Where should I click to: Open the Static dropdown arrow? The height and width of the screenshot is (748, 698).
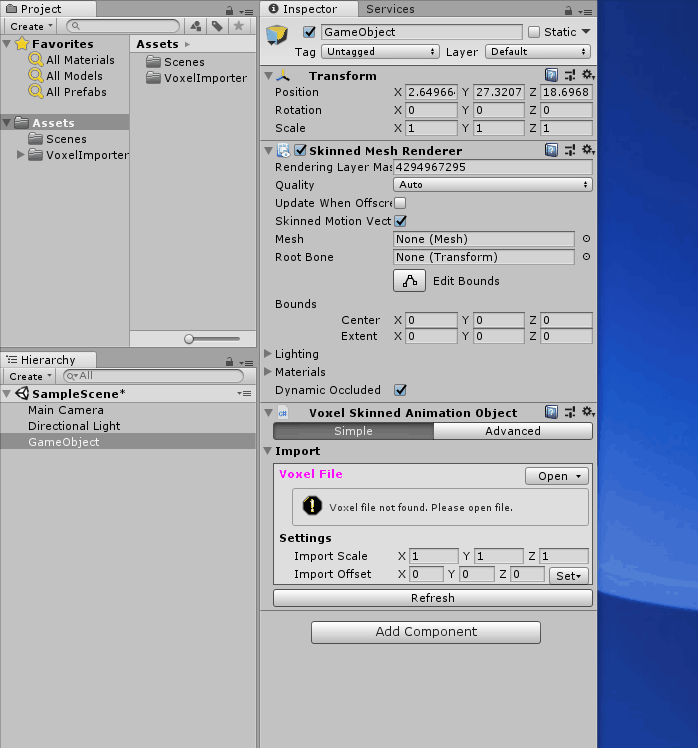click(x=586, y=31)
